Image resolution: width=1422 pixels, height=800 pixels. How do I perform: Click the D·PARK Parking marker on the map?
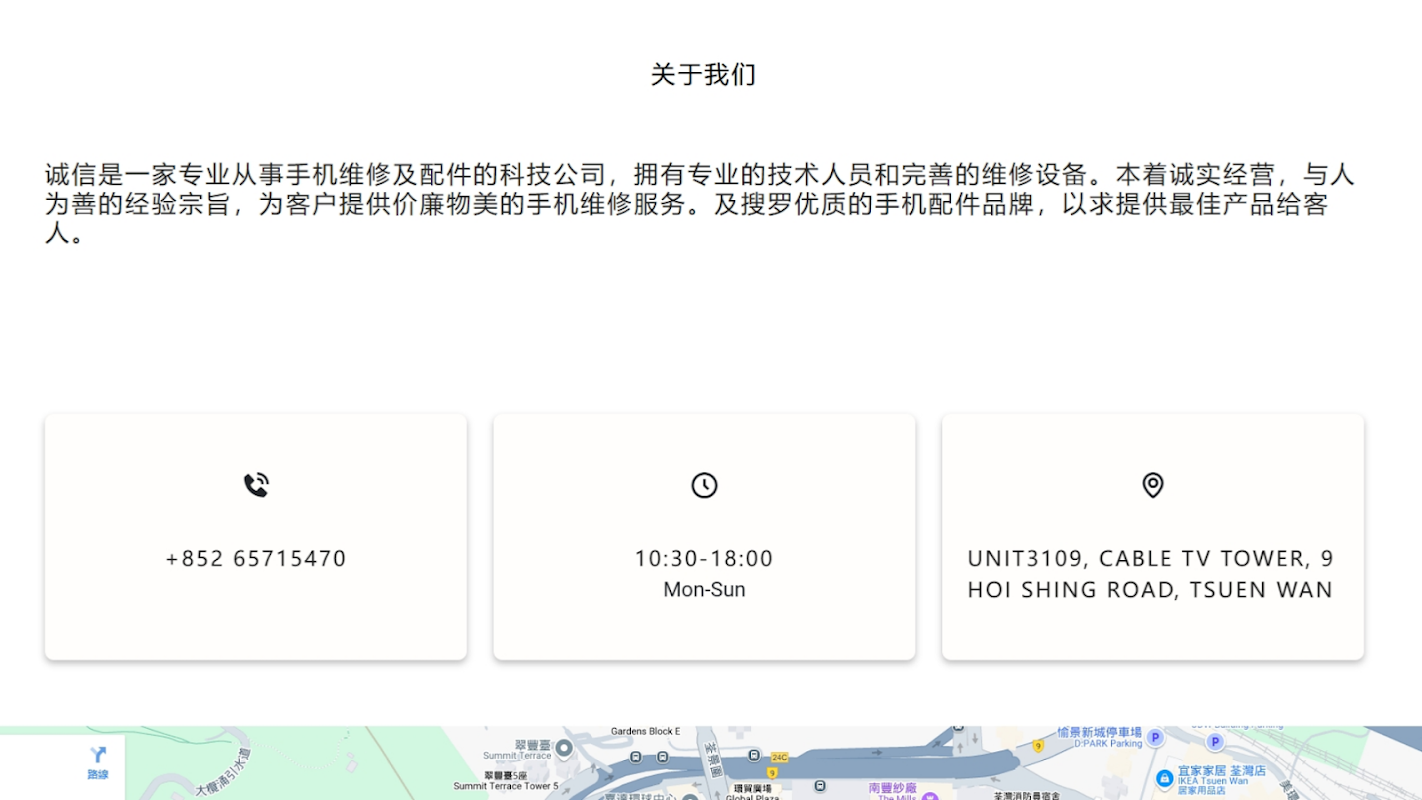click(1155, 738)
